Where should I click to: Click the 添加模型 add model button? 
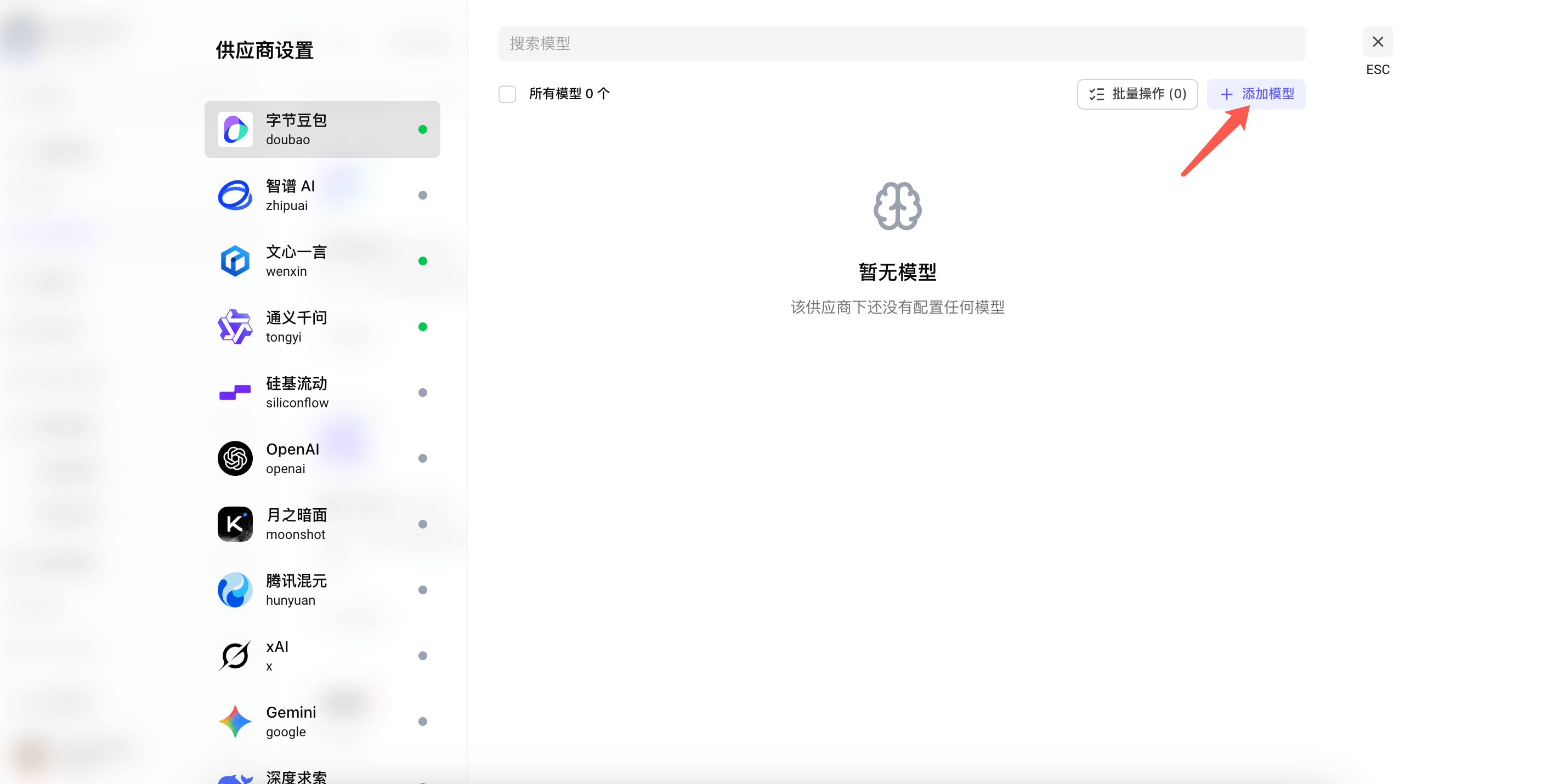(1256, 94)
